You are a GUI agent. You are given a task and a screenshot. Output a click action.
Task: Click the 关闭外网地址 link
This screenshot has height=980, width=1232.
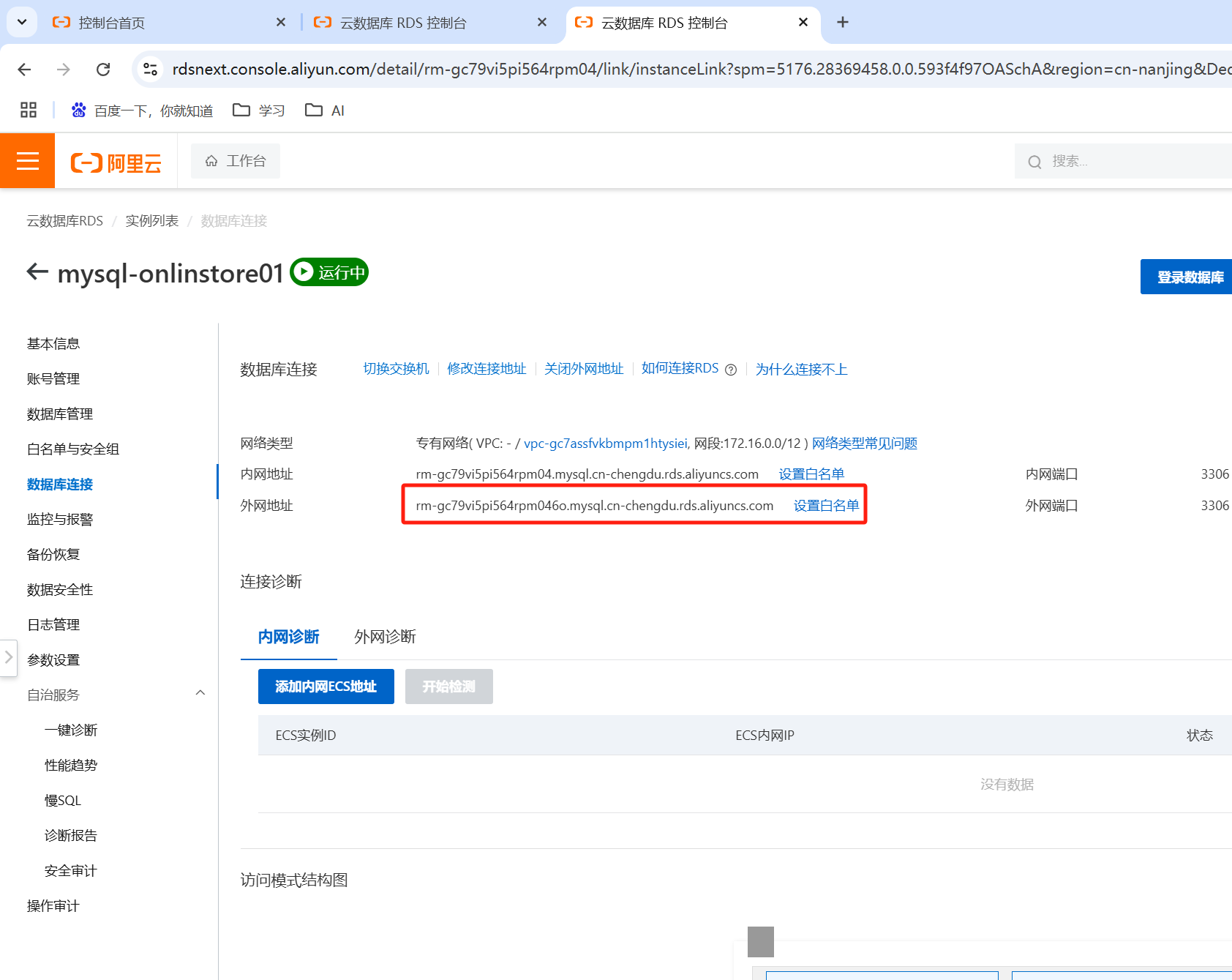584,369
